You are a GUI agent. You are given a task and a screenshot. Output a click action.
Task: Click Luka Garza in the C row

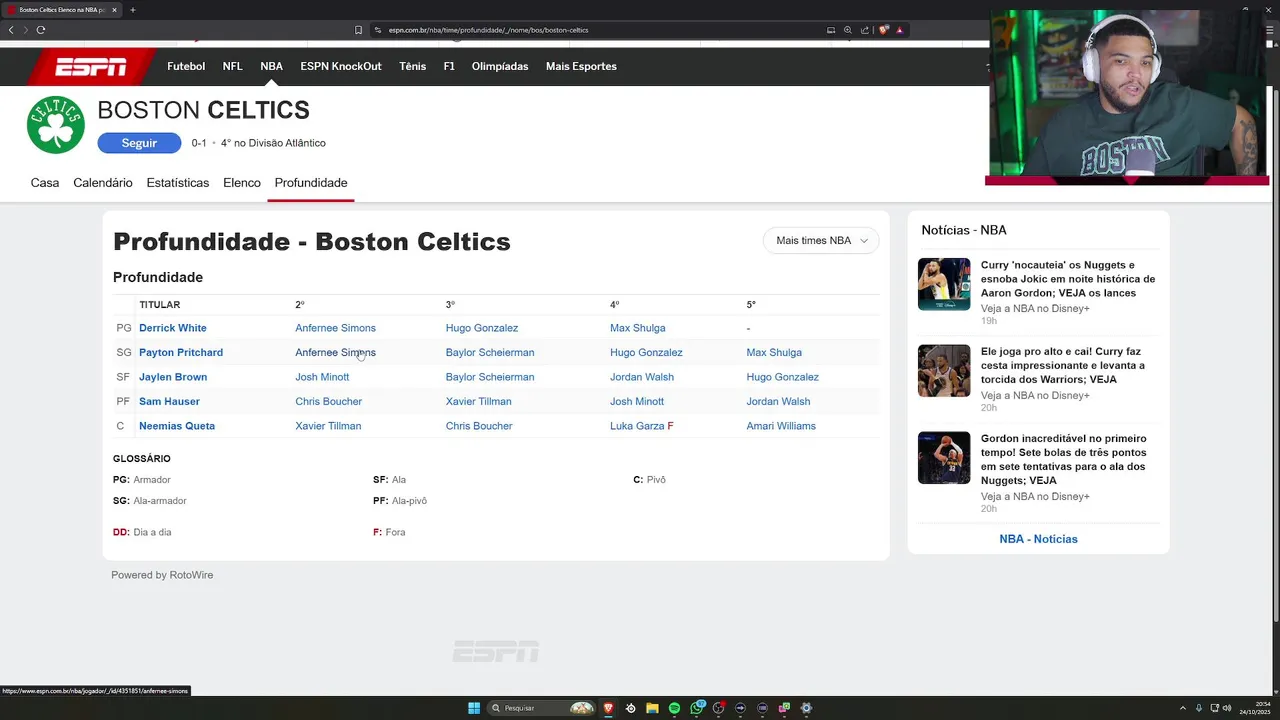[x=637, y=426]
